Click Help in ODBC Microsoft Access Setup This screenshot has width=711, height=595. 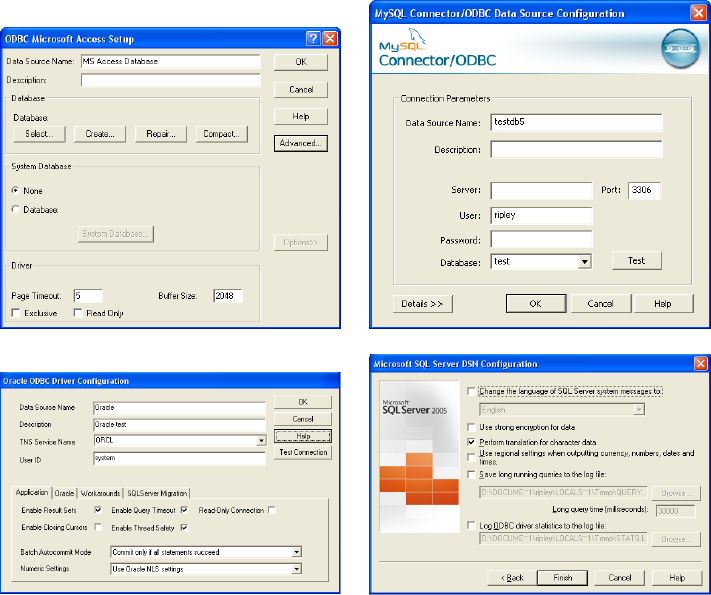coord(301,117)
